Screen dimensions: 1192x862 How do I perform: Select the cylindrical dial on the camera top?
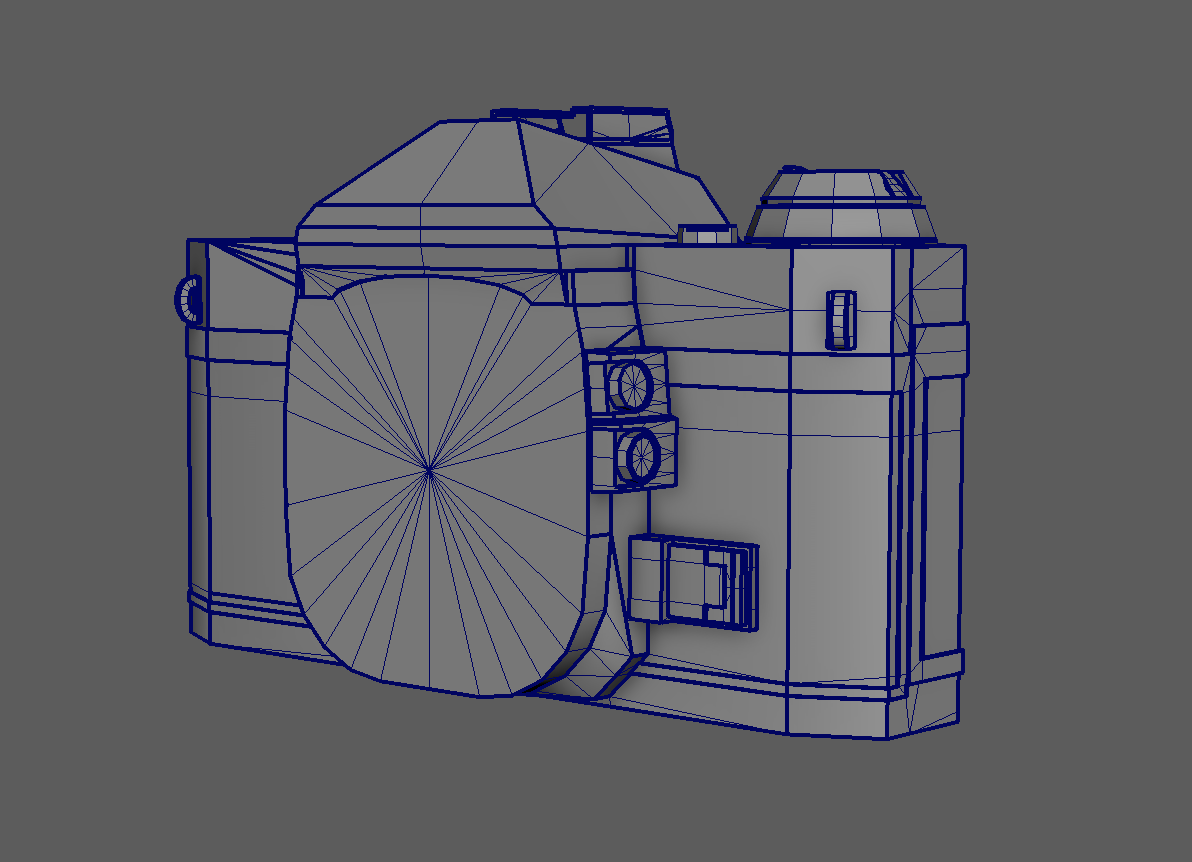tap(841, 205)
